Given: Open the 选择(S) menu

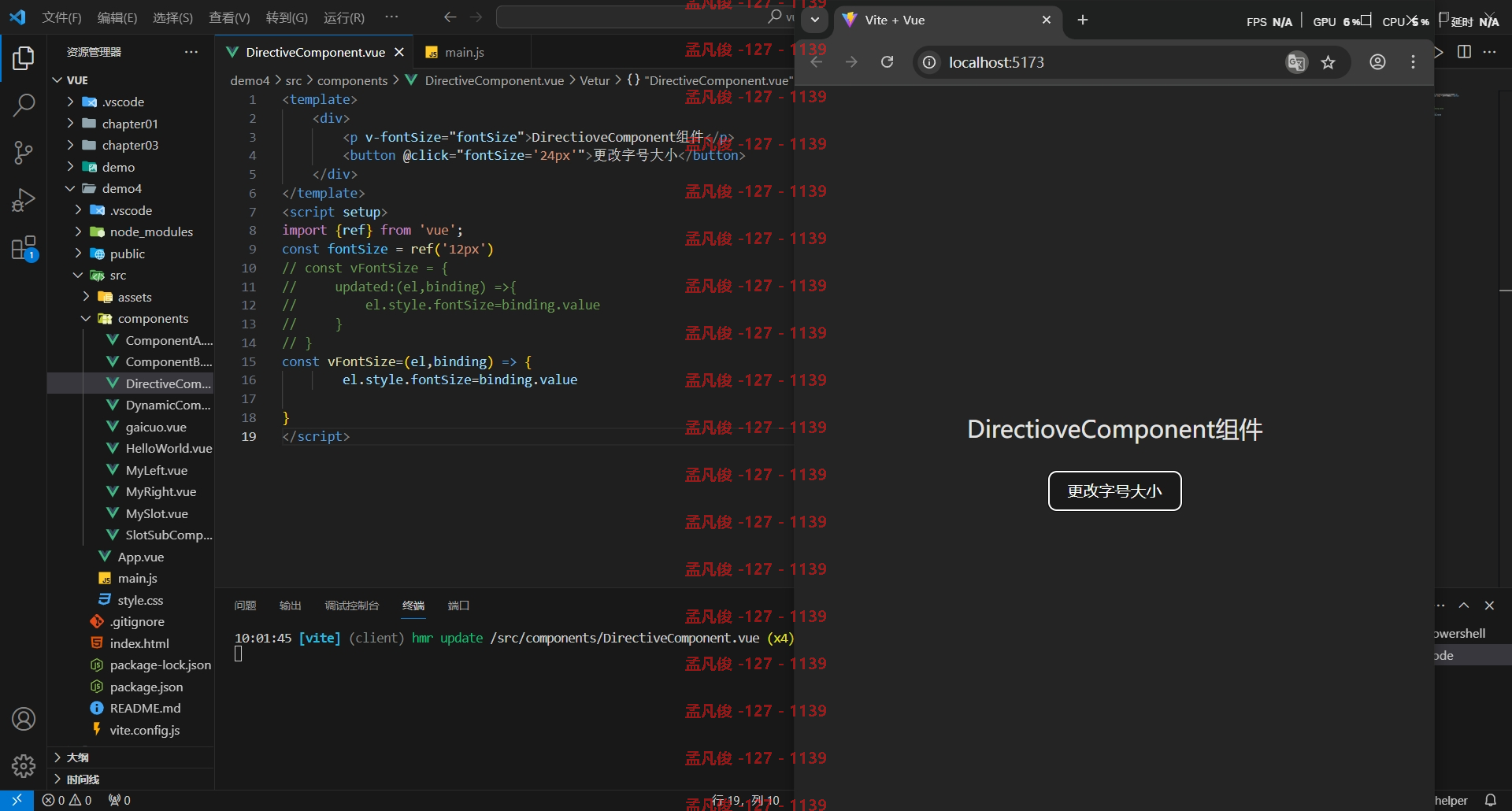Looking at the screenshot, I should 172,17.
